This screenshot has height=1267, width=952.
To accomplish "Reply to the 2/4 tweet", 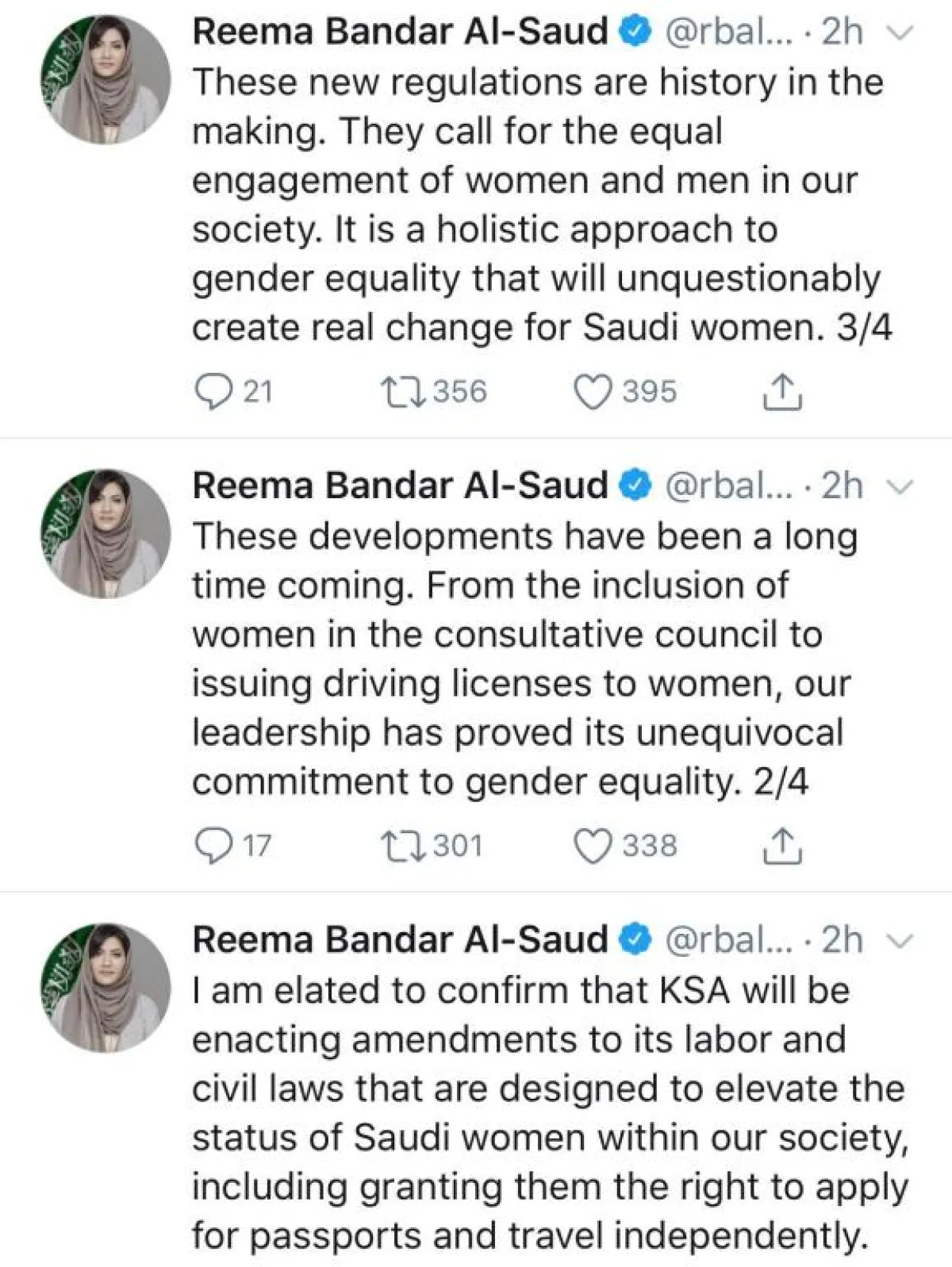I will [212, 846].
